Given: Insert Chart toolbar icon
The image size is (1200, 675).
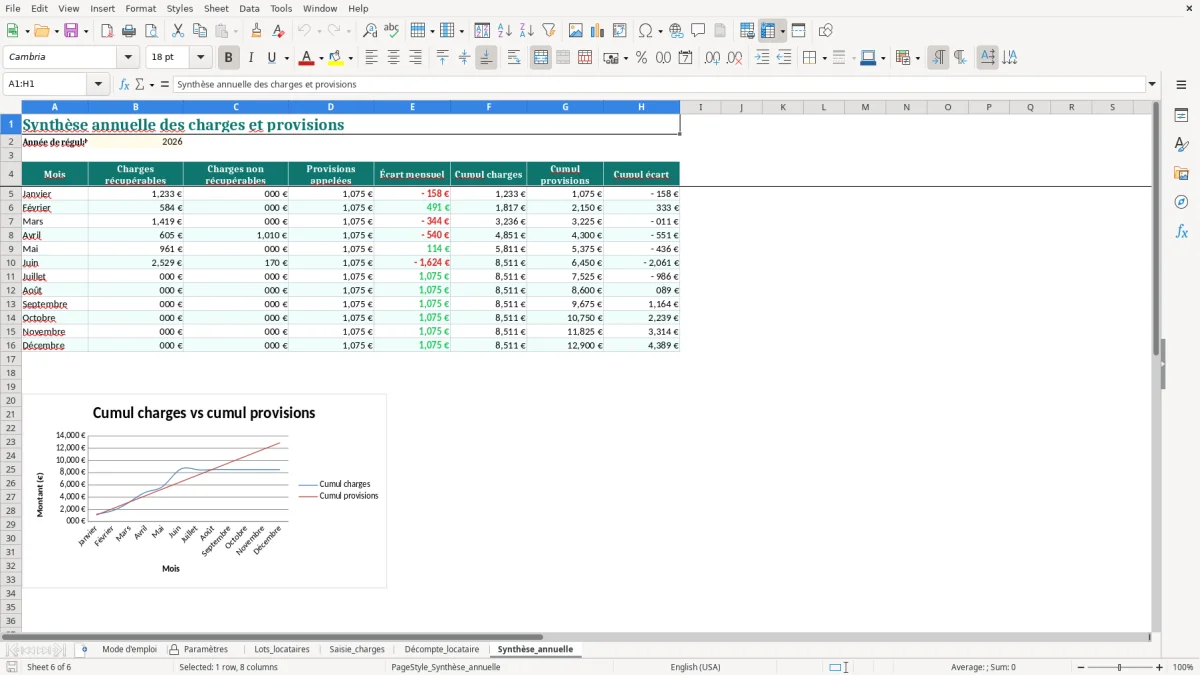Looking at the screenshot, I should pyautogui.click(x=598, y=31).
